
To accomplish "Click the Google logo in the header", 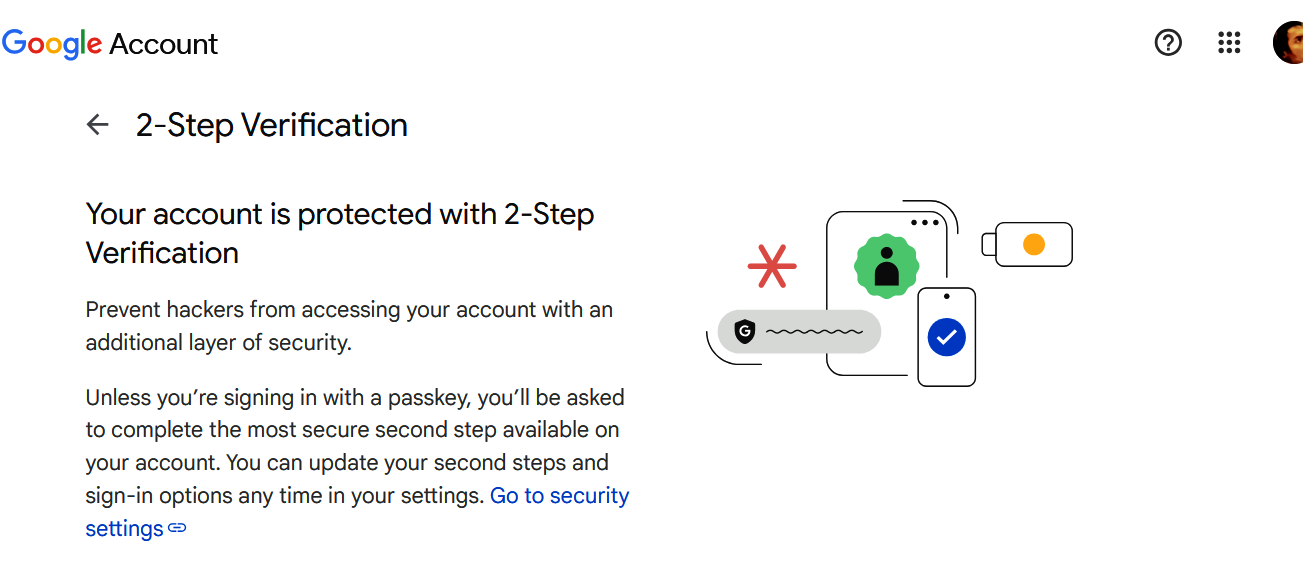I will pyautogui.click(x=51, y=43).
